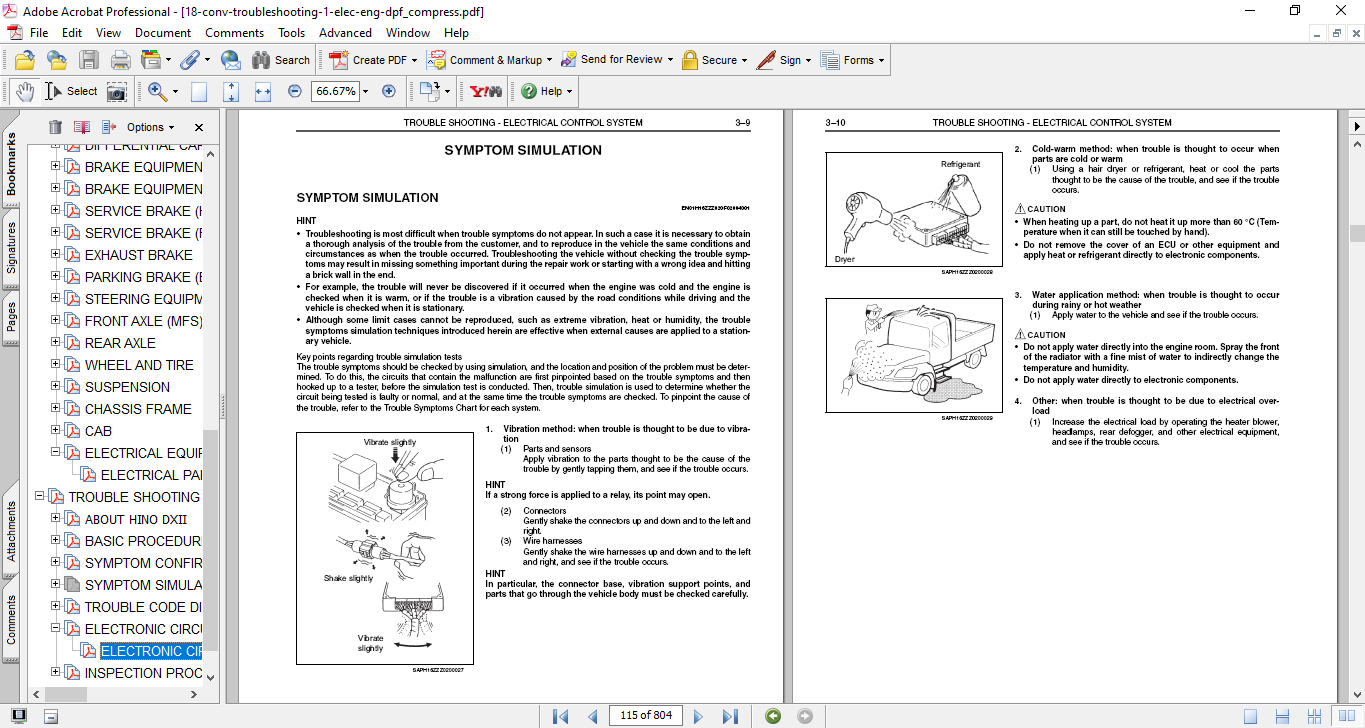Delete selected bookmark with trash icon
This screenshot has width=1365, height=728.
(55, 127)
